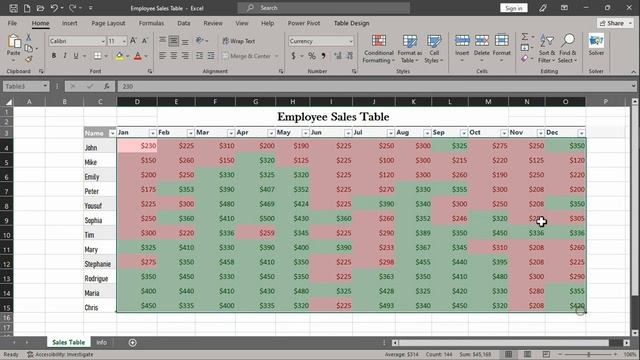
Task: Click the Accounting dollar format icon
Action: click(293, 56)
